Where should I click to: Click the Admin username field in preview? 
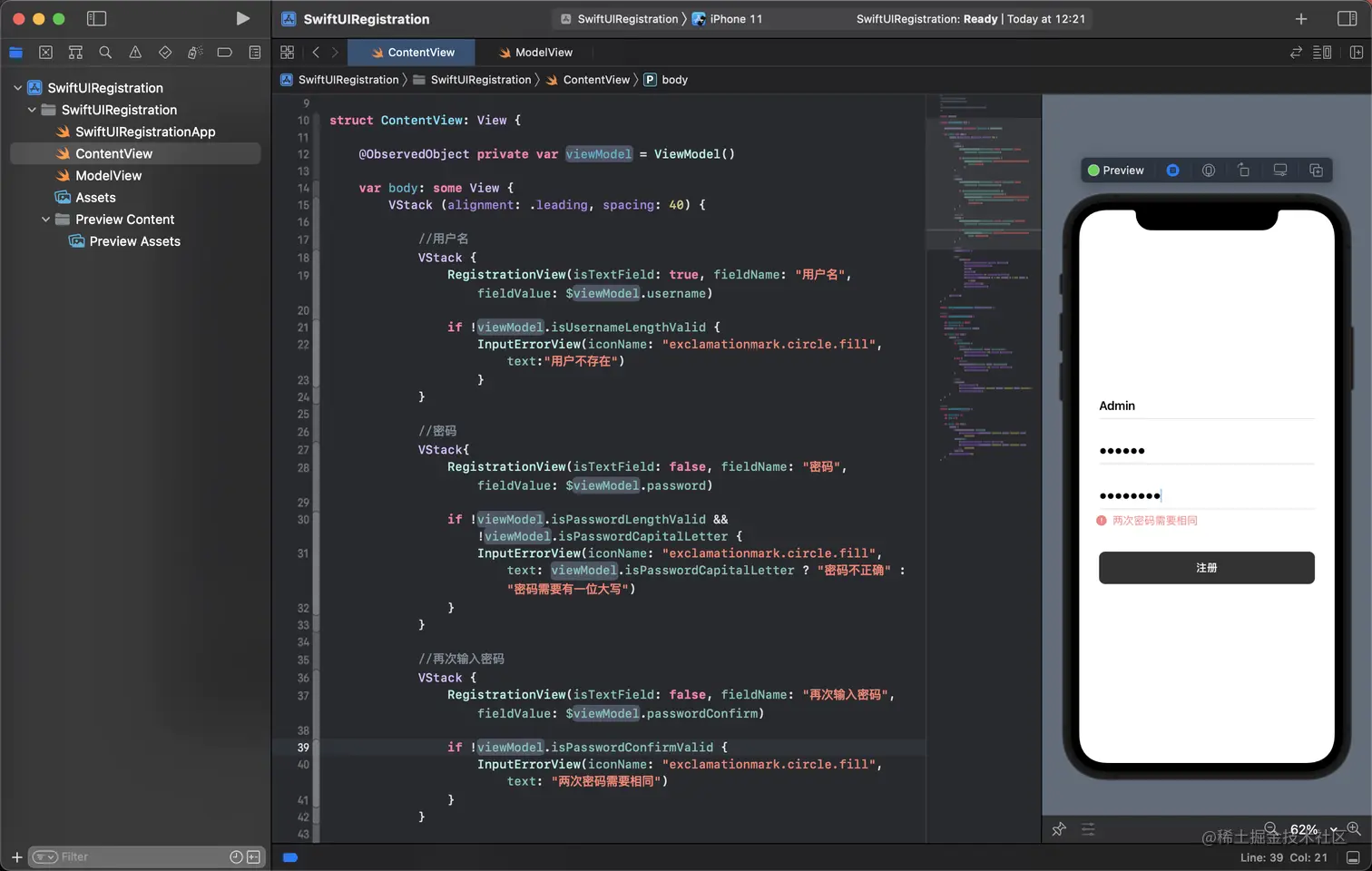pyautogui.click(x=1206, y=406)
